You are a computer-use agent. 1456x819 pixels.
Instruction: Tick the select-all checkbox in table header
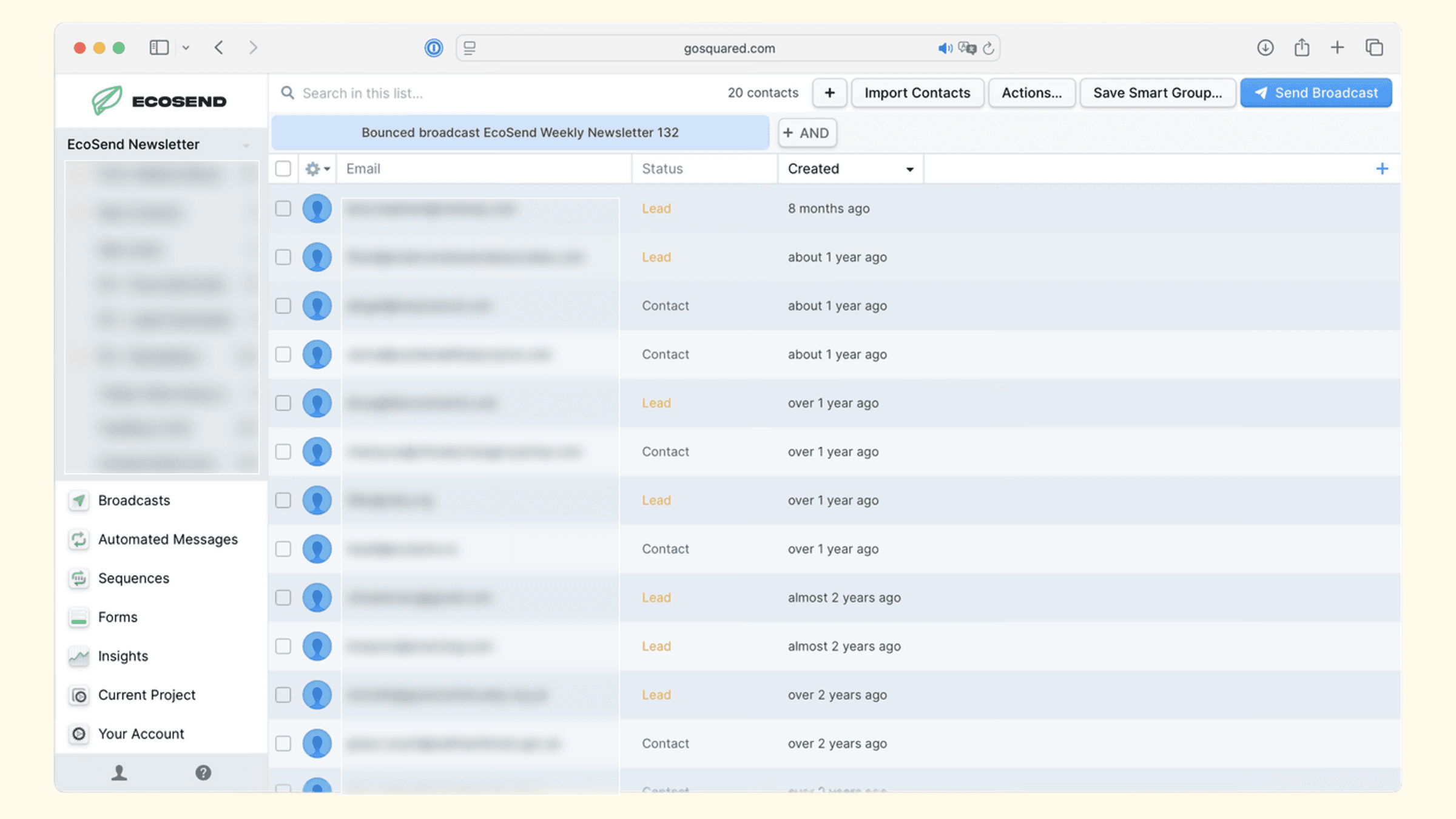pyautogui.click(x=283, y=169)
